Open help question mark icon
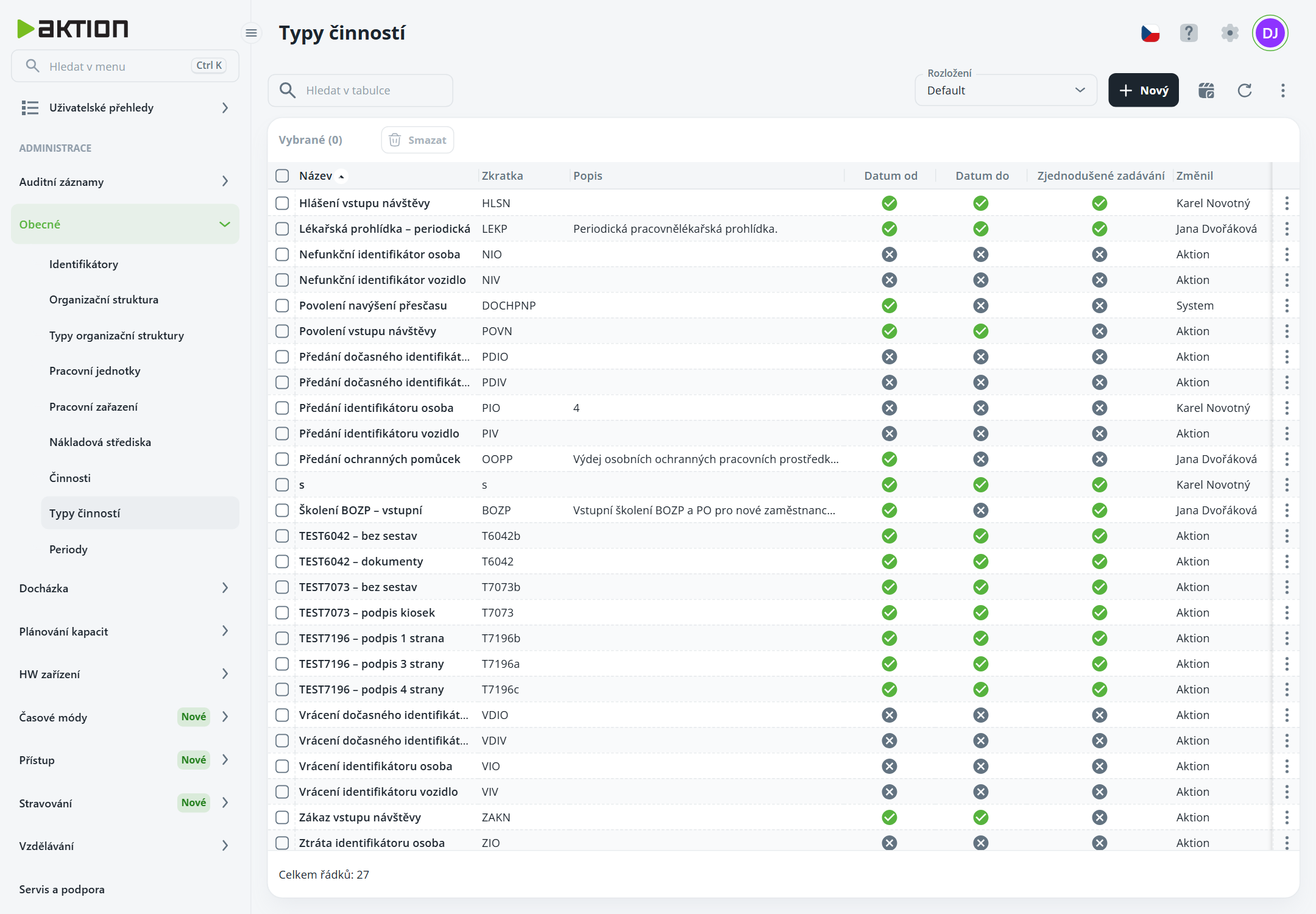Image resolution: width=1316 pixels, height=914 pixels. click(x=1189, y=33)
